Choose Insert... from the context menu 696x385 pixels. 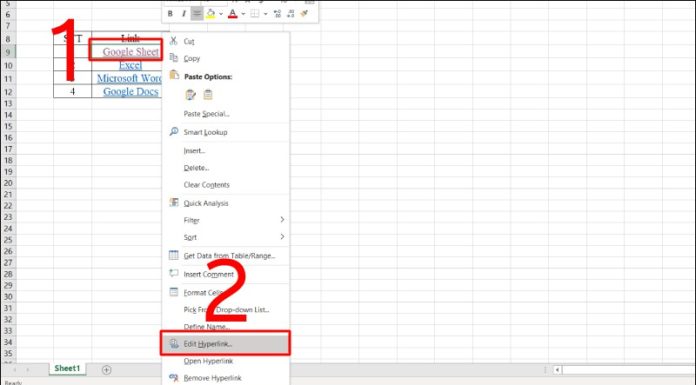[x=226, y=151]
